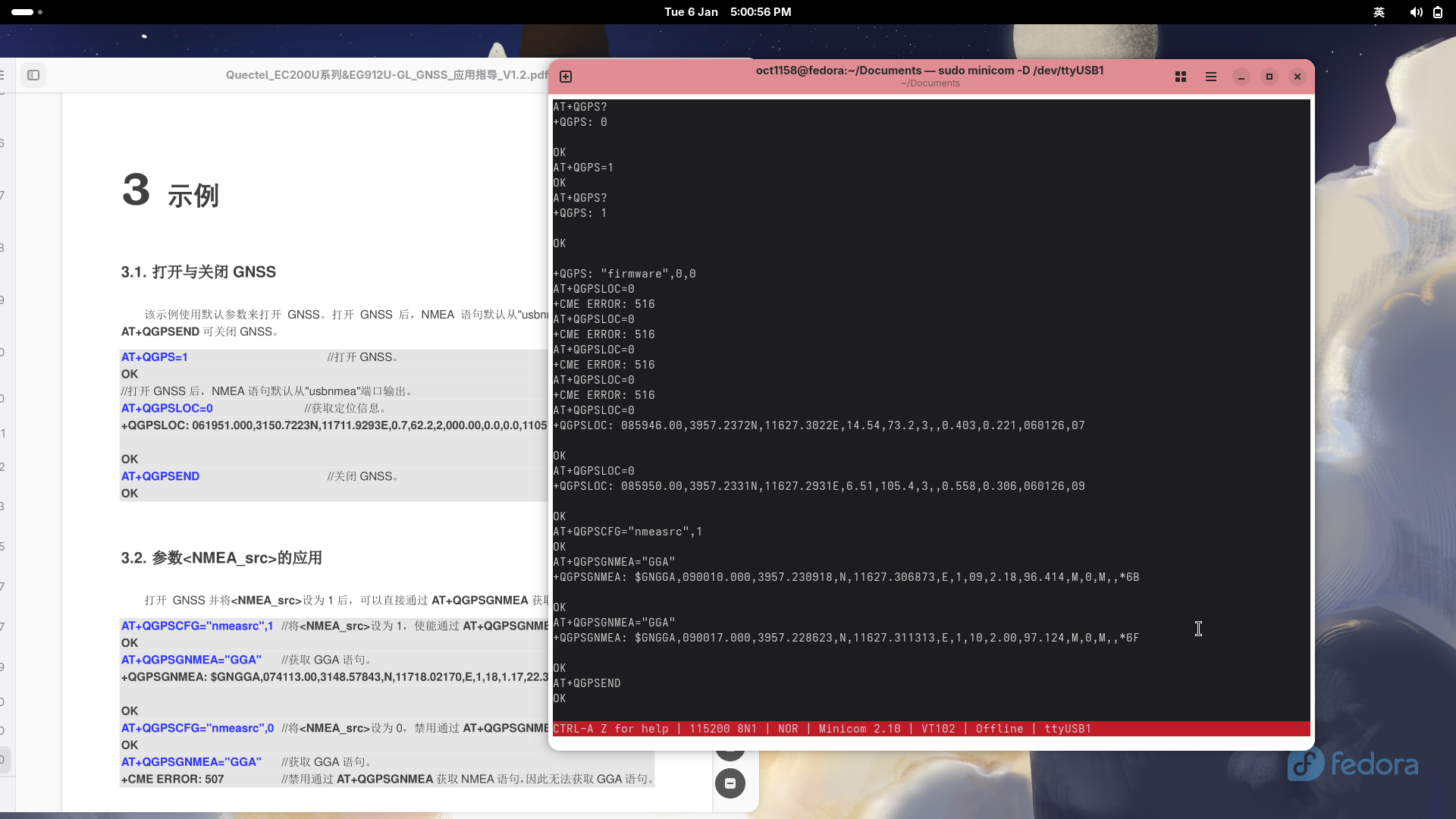Click the AT+QGPSEND link in section 3.1

click(160, 476)
